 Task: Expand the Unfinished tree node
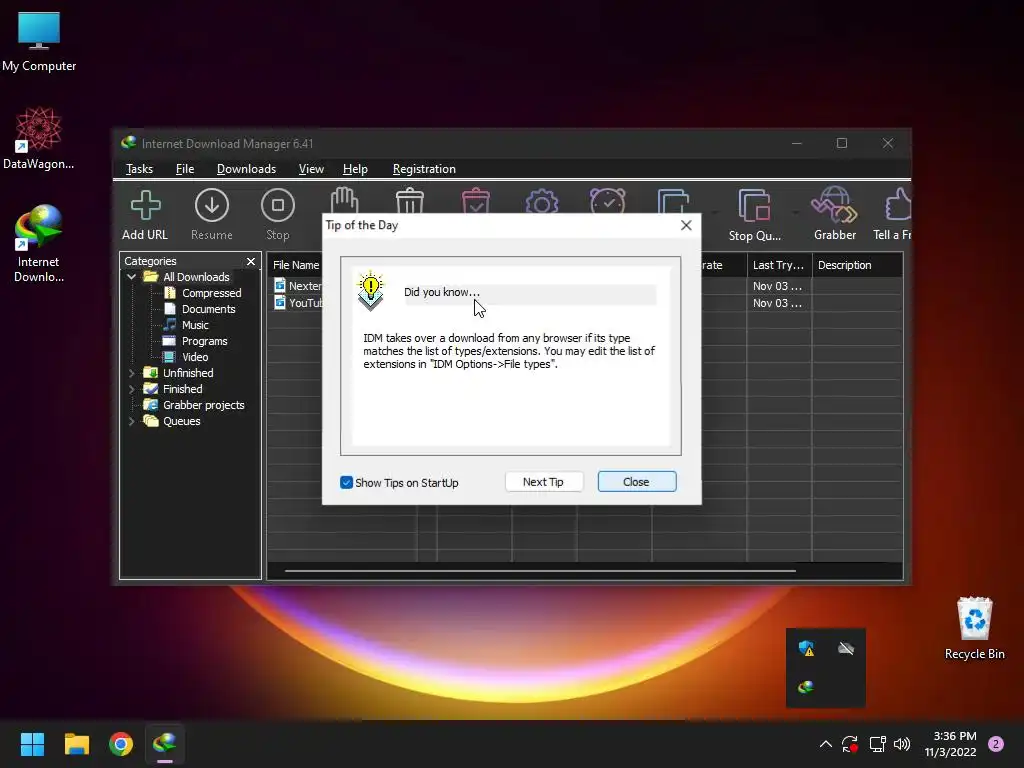pyautogui.click(x=131, y=373)
